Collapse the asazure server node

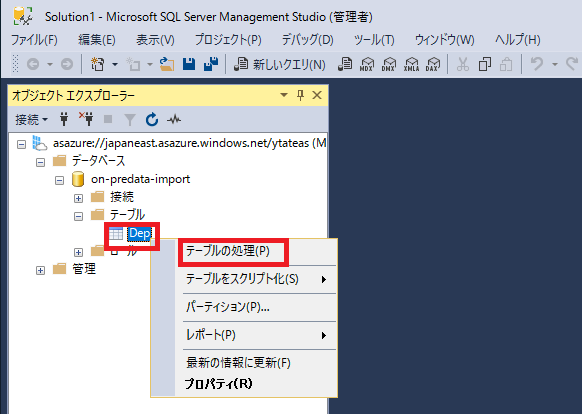click(22, 144)
